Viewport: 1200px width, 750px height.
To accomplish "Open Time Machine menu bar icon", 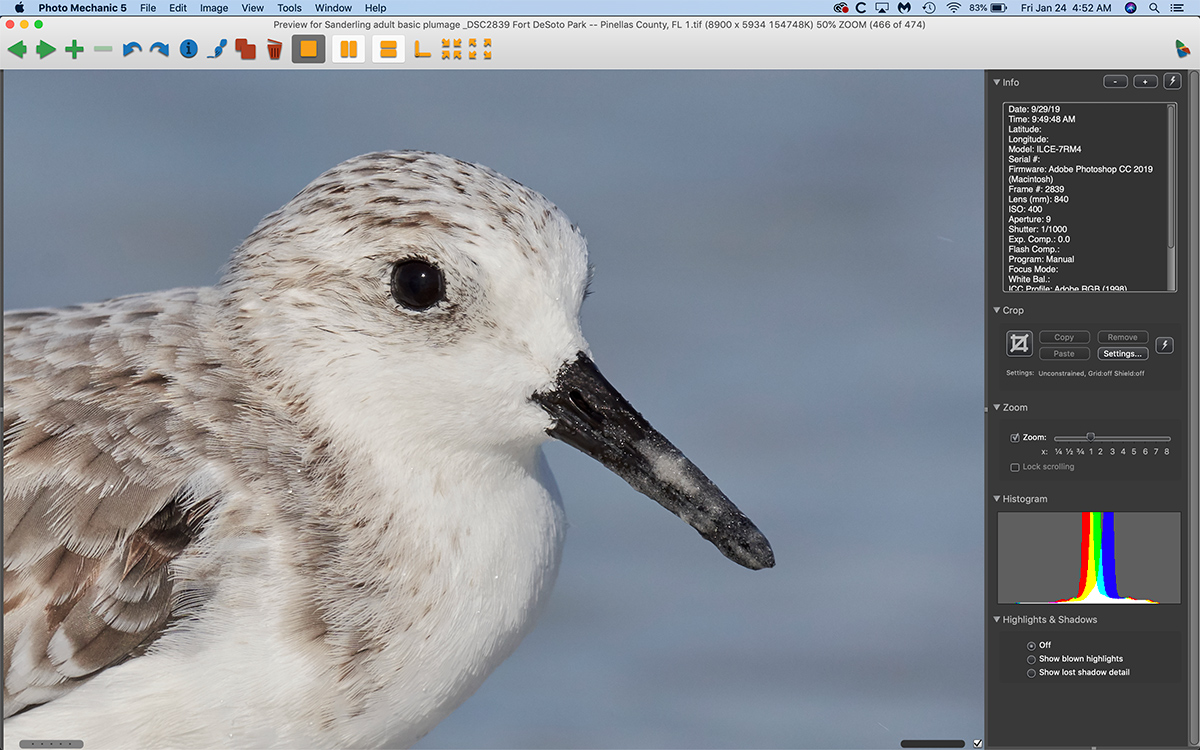I will (929, 8).
